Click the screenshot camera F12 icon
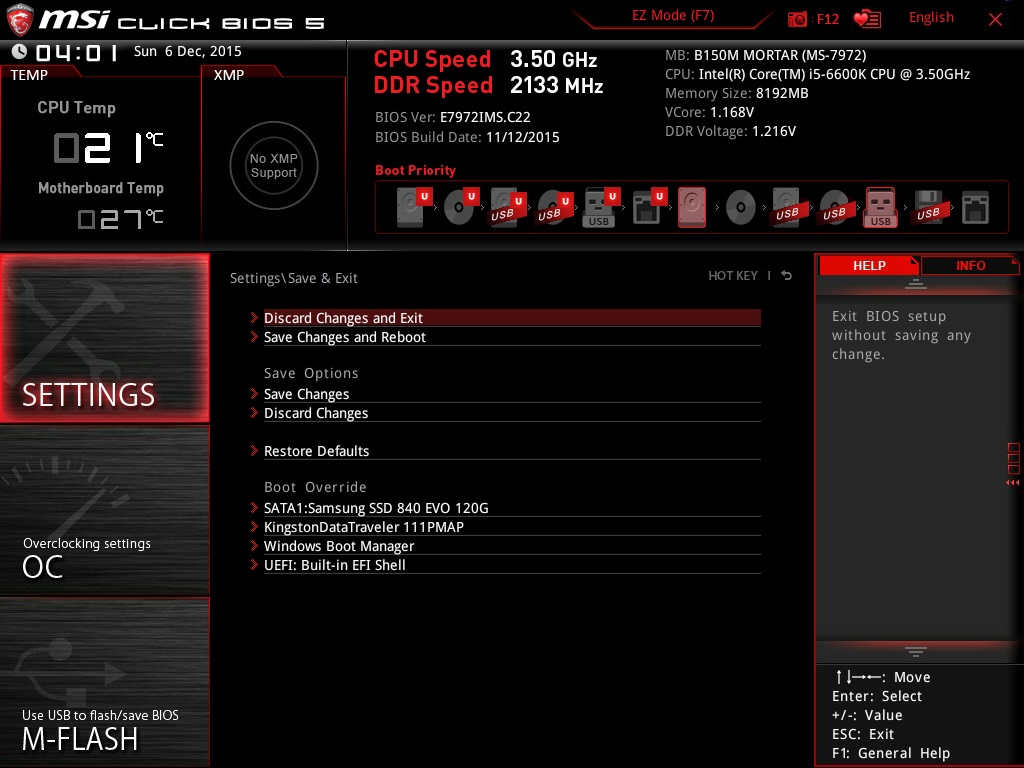 coord(798,19)
